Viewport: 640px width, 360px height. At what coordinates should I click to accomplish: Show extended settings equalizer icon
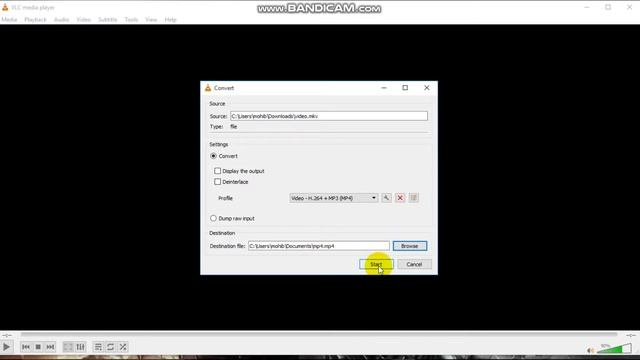point(80,347)
